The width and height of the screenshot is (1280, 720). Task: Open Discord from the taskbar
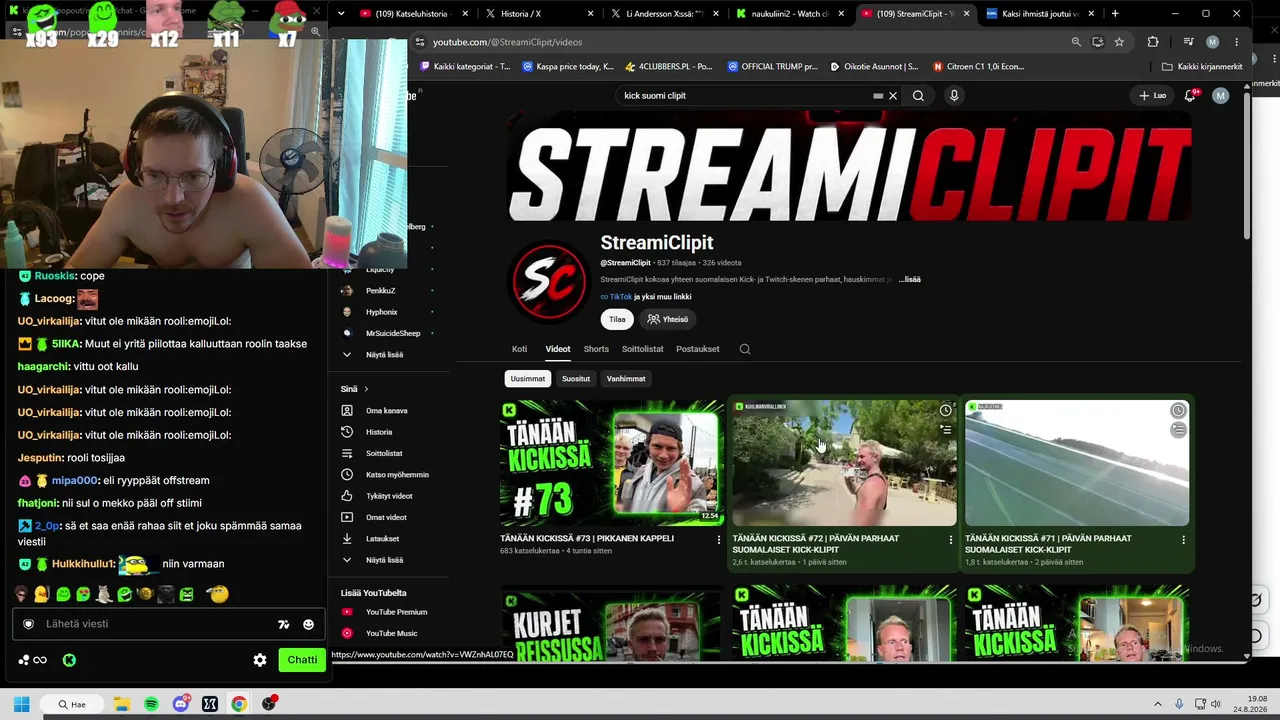coord(181,704)
